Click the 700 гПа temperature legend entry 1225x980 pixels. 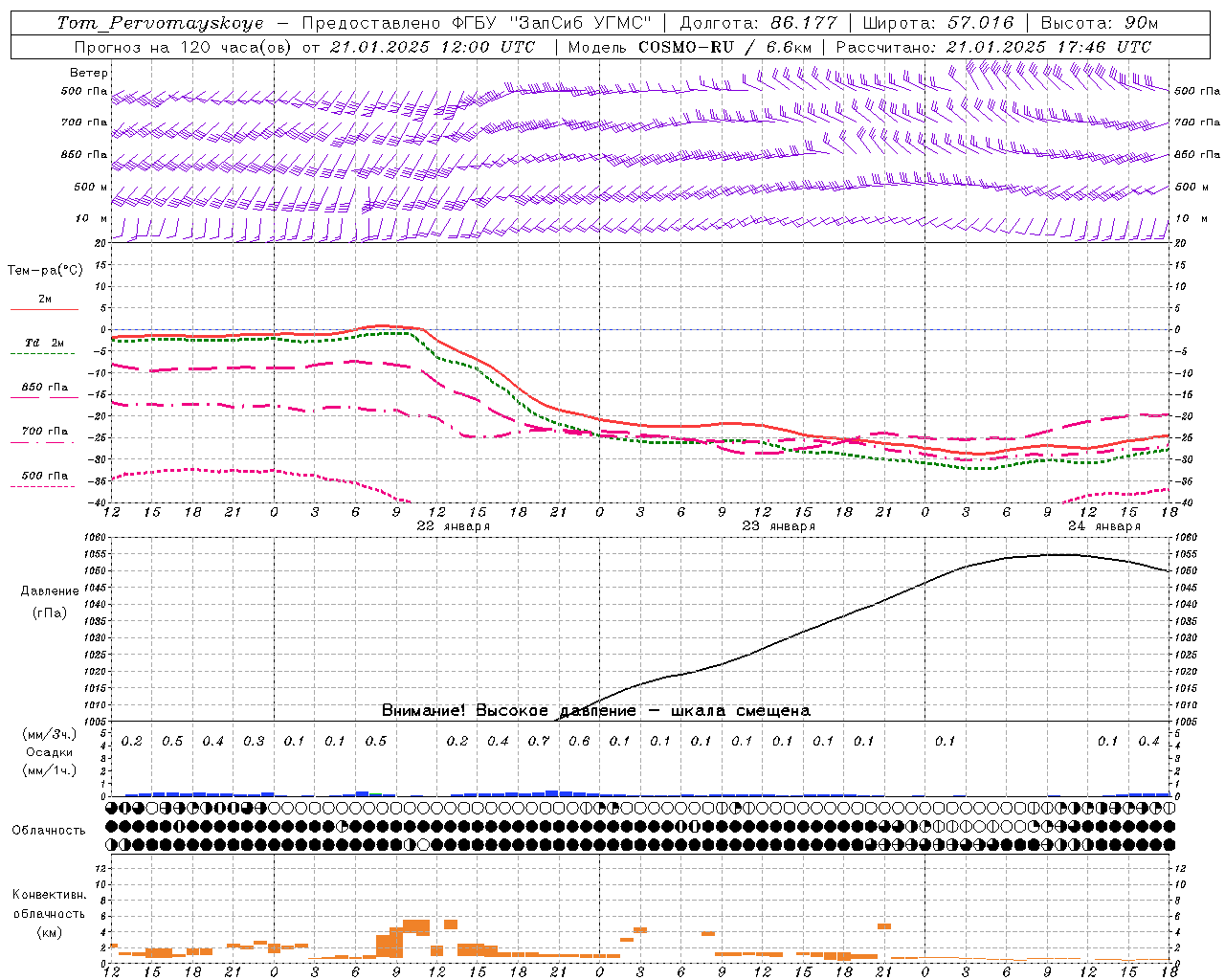44,432
